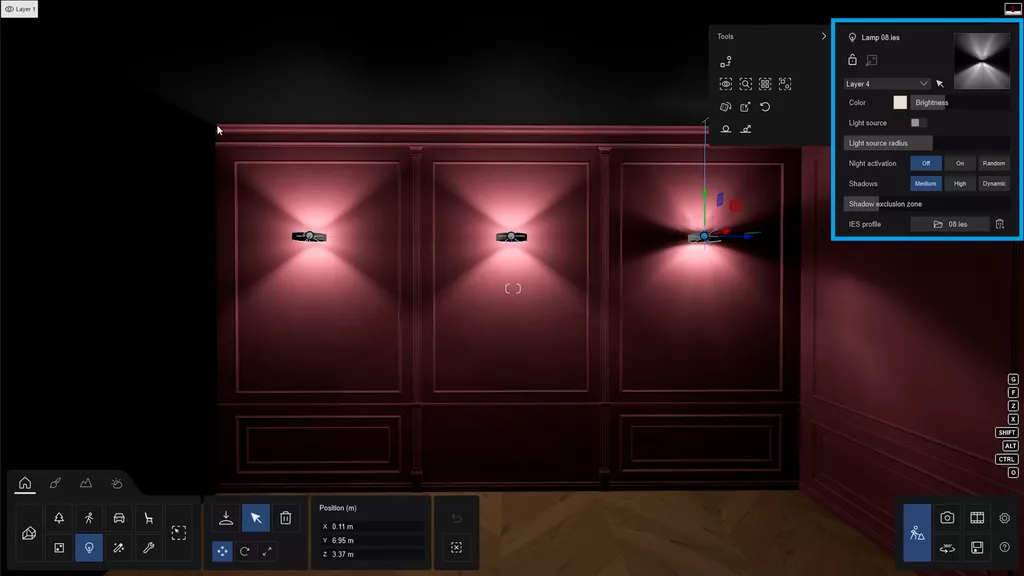Switch to the Terrain mountain tab
Screen dimensions: 1024x576
(86, 483)
